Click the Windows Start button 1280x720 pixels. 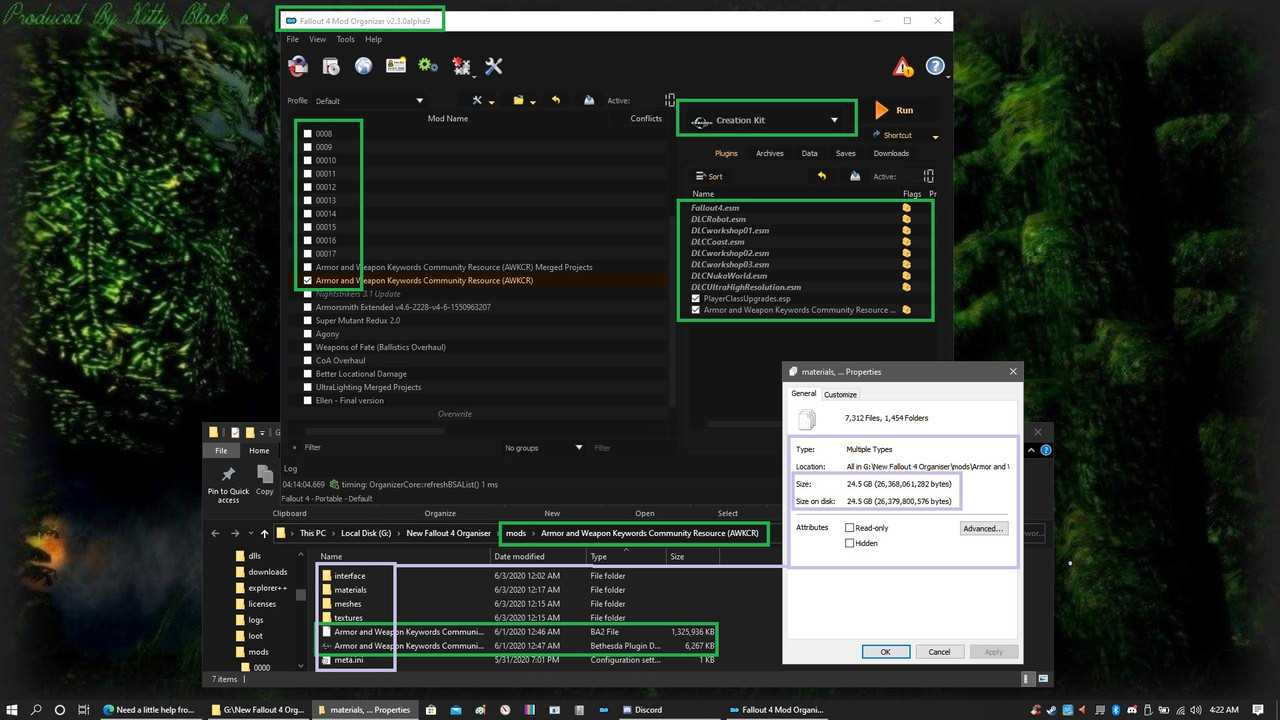click(12, 710)
